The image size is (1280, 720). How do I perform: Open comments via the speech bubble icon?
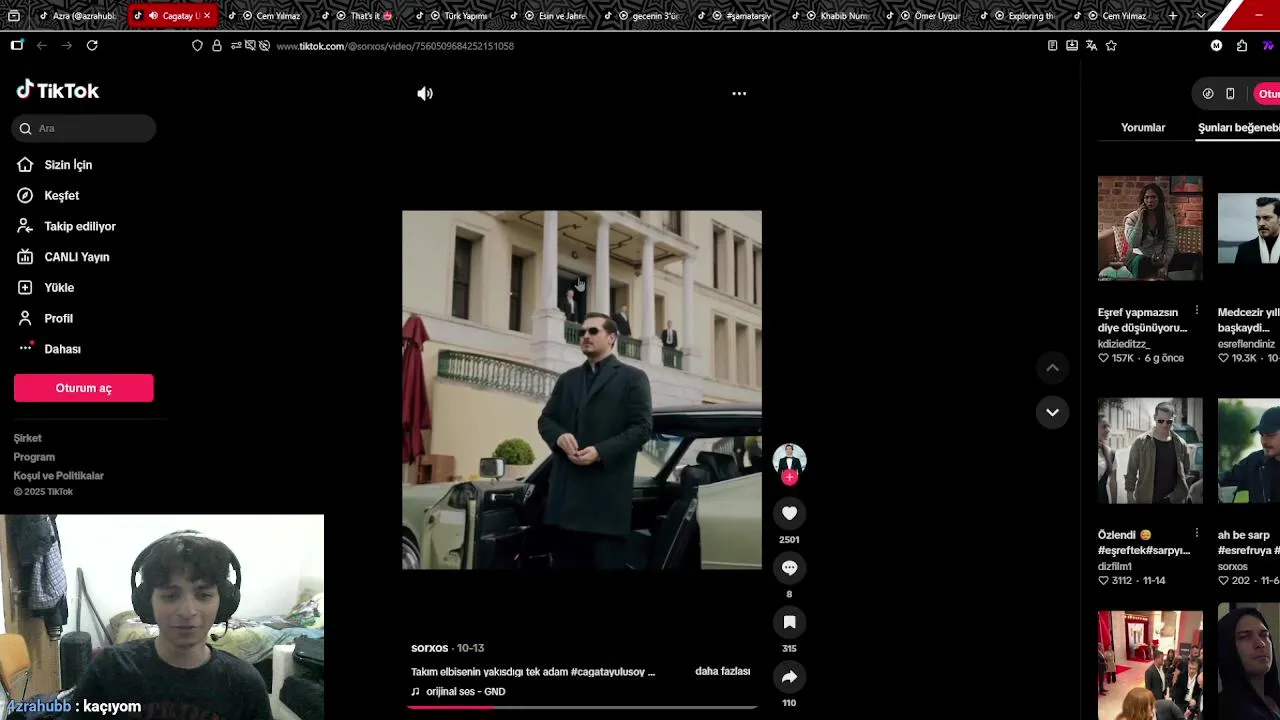(789, 568)
